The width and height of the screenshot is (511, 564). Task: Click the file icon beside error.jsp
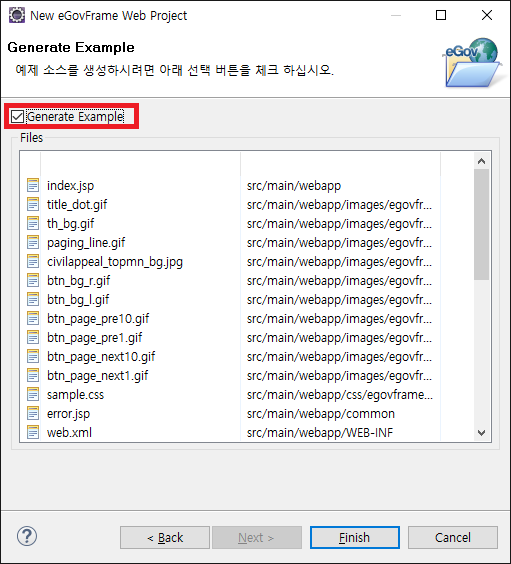(33, 414)
